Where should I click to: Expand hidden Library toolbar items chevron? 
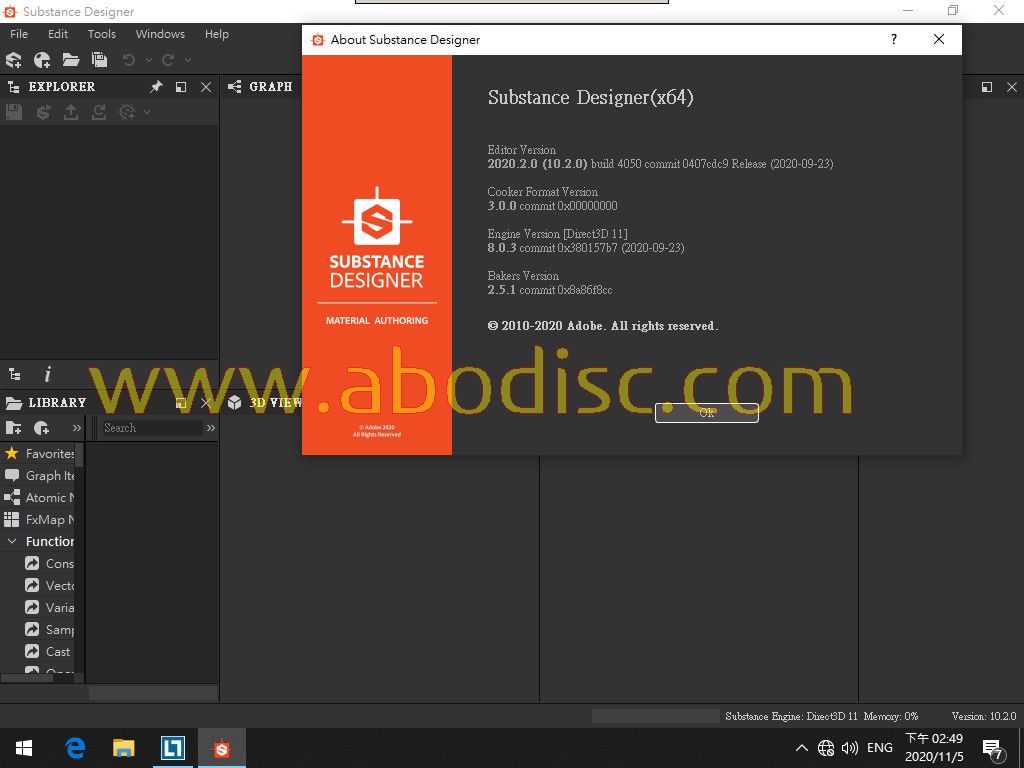76,428
